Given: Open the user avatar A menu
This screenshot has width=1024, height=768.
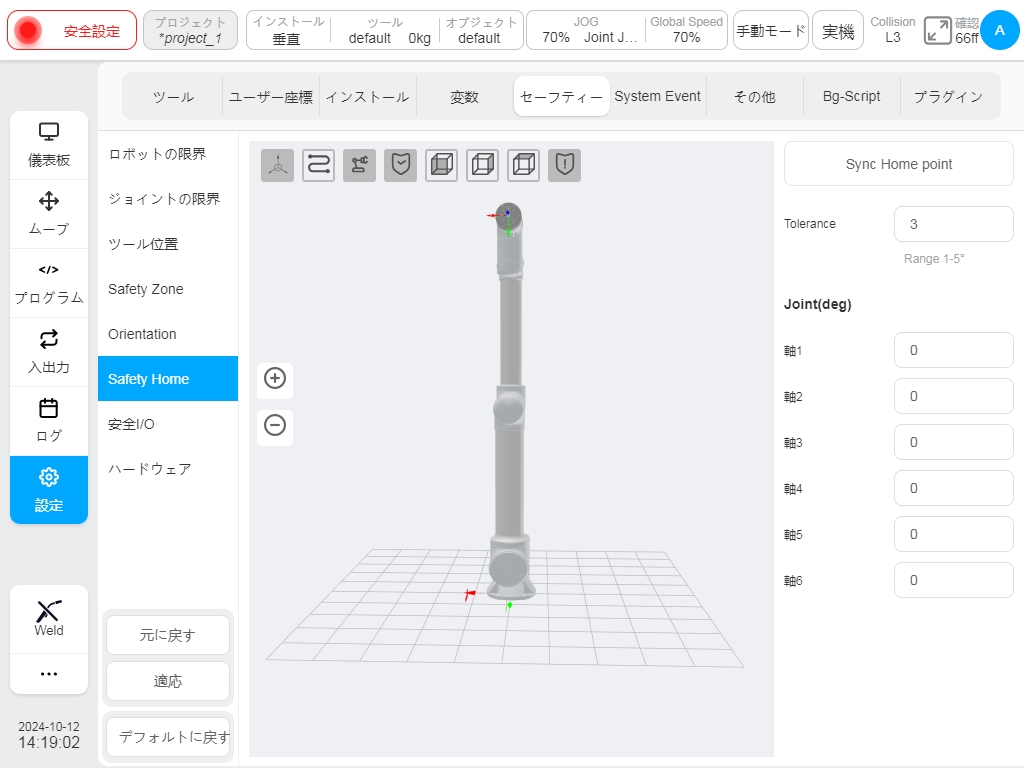Looking at the screenshot, I should [x=999, y=30].
